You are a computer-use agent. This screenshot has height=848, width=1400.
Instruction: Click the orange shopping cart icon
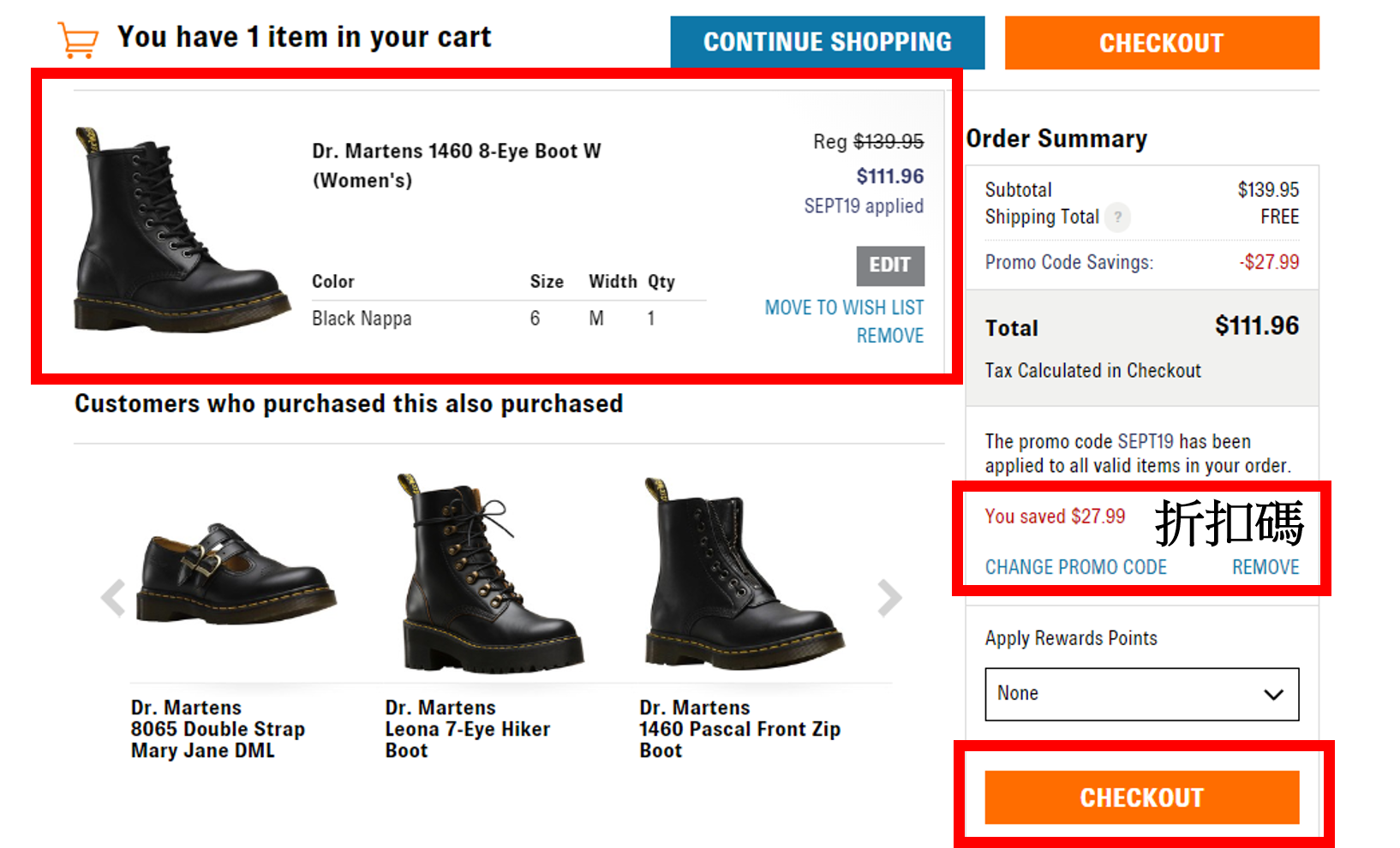pos(78,40)
